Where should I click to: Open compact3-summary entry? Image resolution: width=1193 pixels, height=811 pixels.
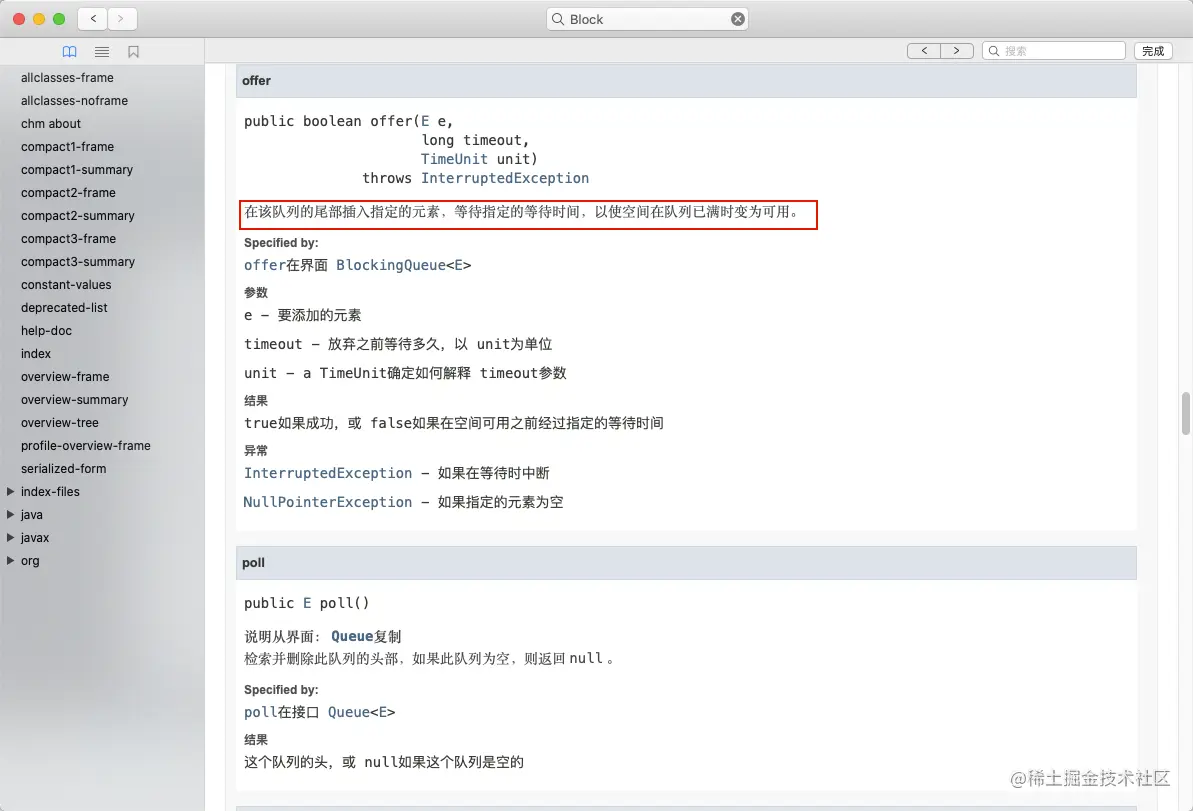[x=78, y=262]
